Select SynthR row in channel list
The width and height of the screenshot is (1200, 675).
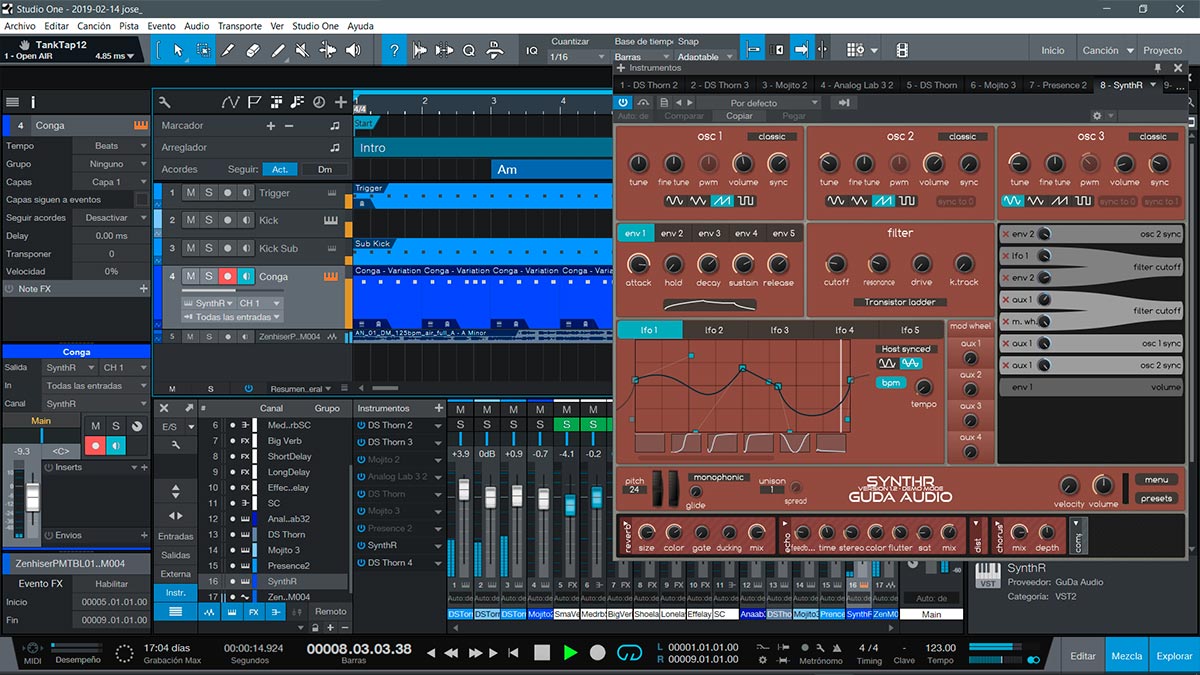click(x=275, y=581)
